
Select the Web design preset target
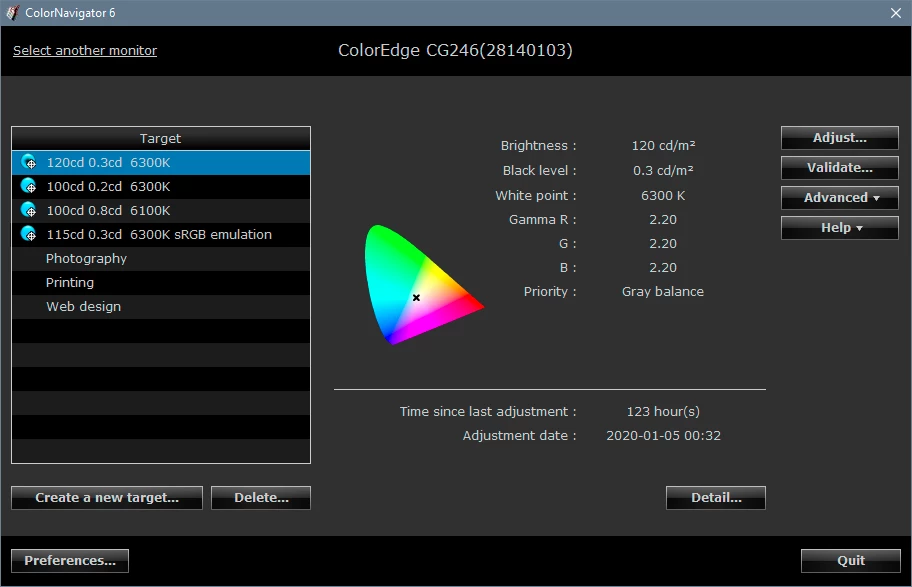tap(161, 306)
